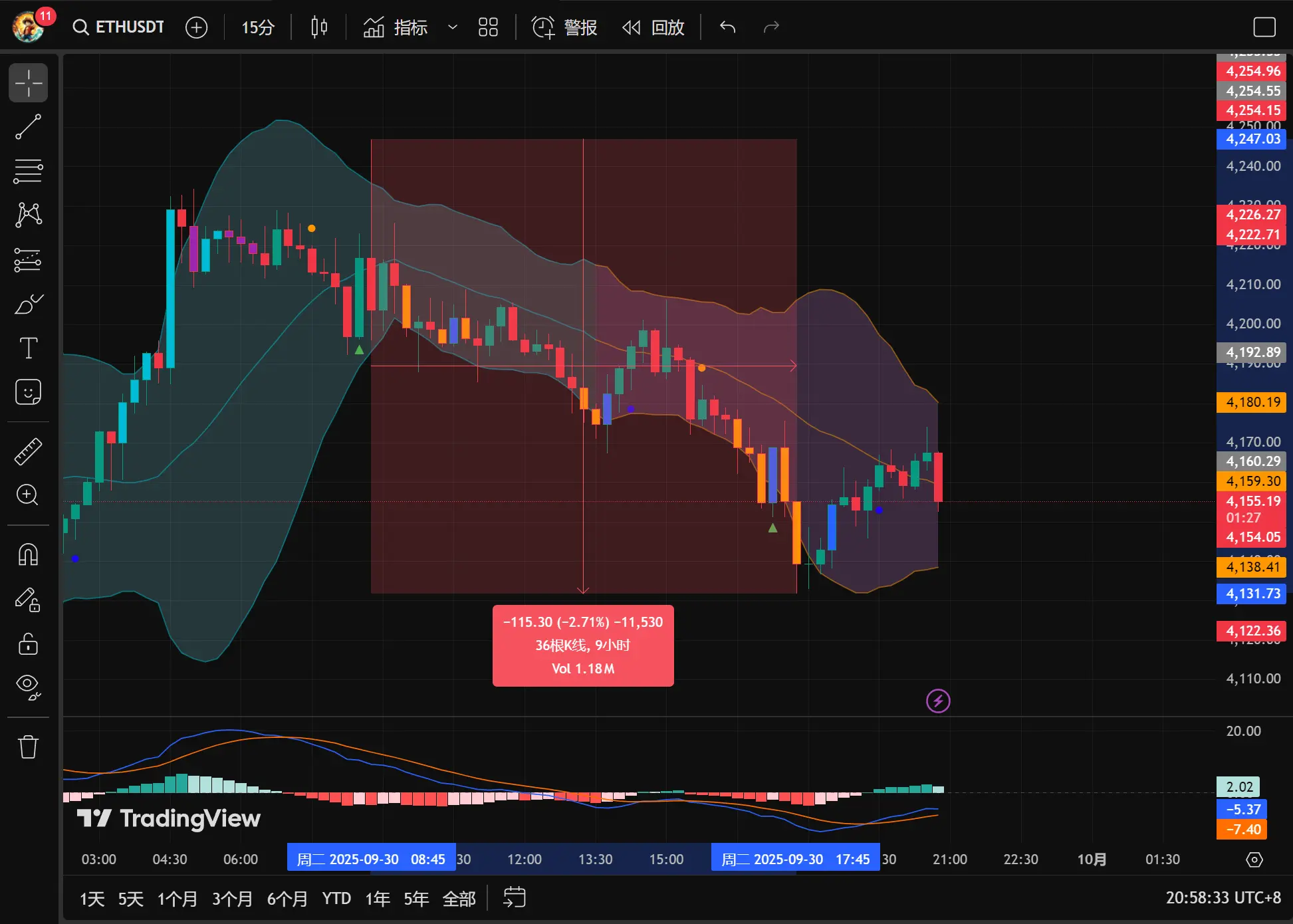Image resolution: width=1293 pixels, height=924 pixels.
Task: Select the 1天 time range
Action: (x=92, y=899)
